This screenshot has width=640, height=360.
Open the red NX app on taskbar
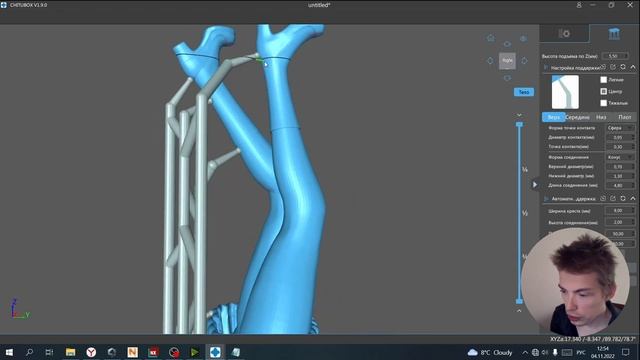tap(153, 352)
